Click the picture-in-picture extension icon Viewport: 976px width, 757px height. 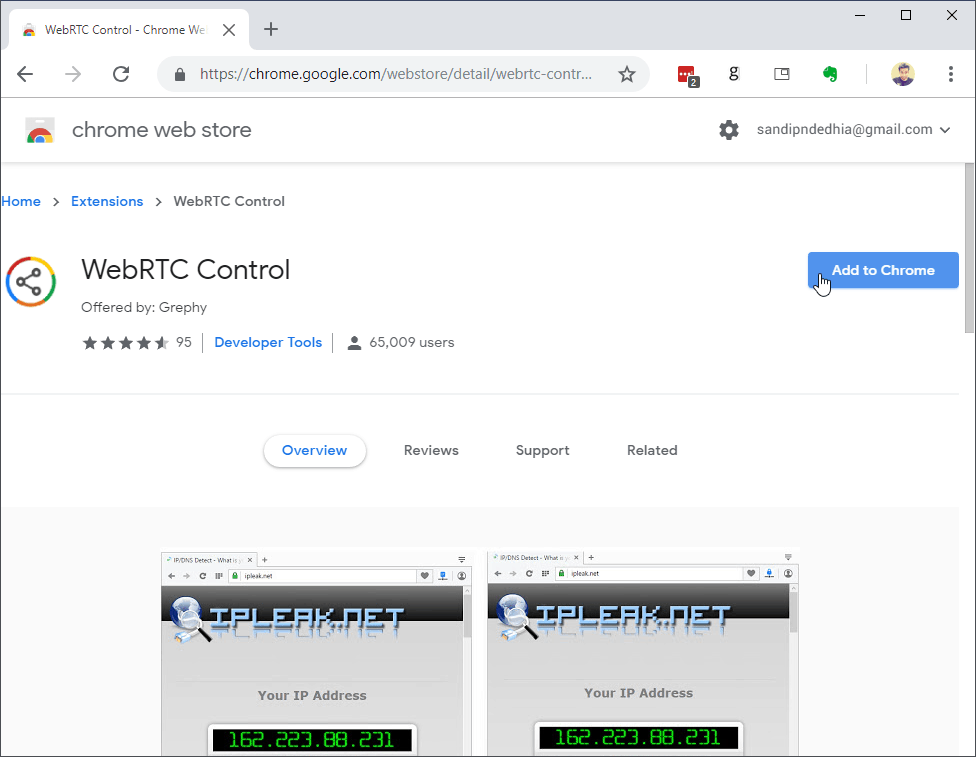[x=782, y=74]
